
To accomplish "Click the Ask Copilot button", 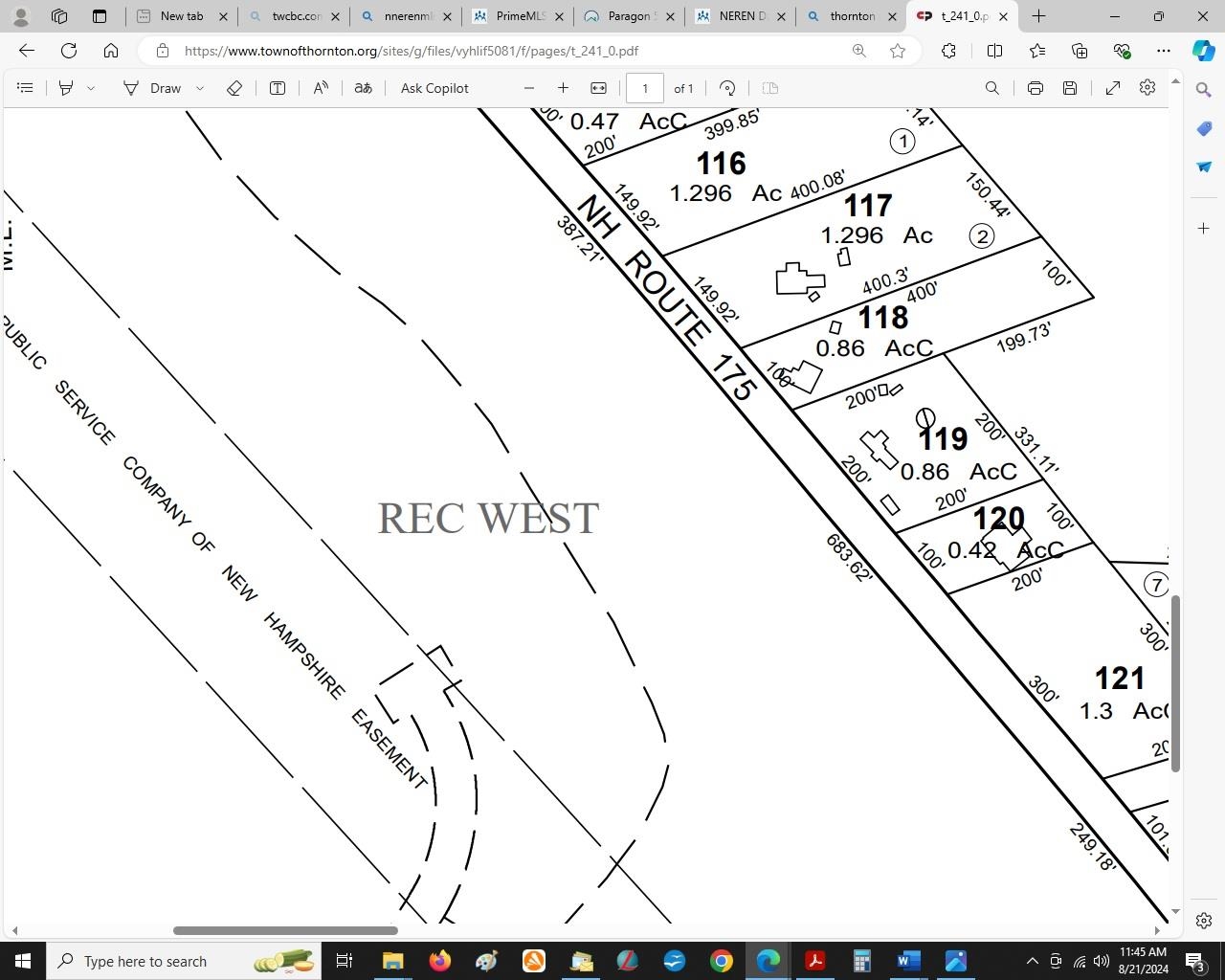I will [x=434, y=88].
